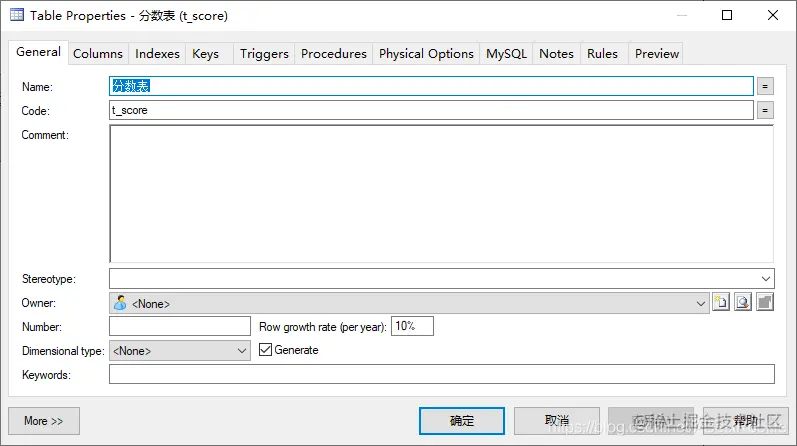The height and width of the screenshot is (446, 797).
Task: Select owner object via browse icon
Action: tap(743, 303)
